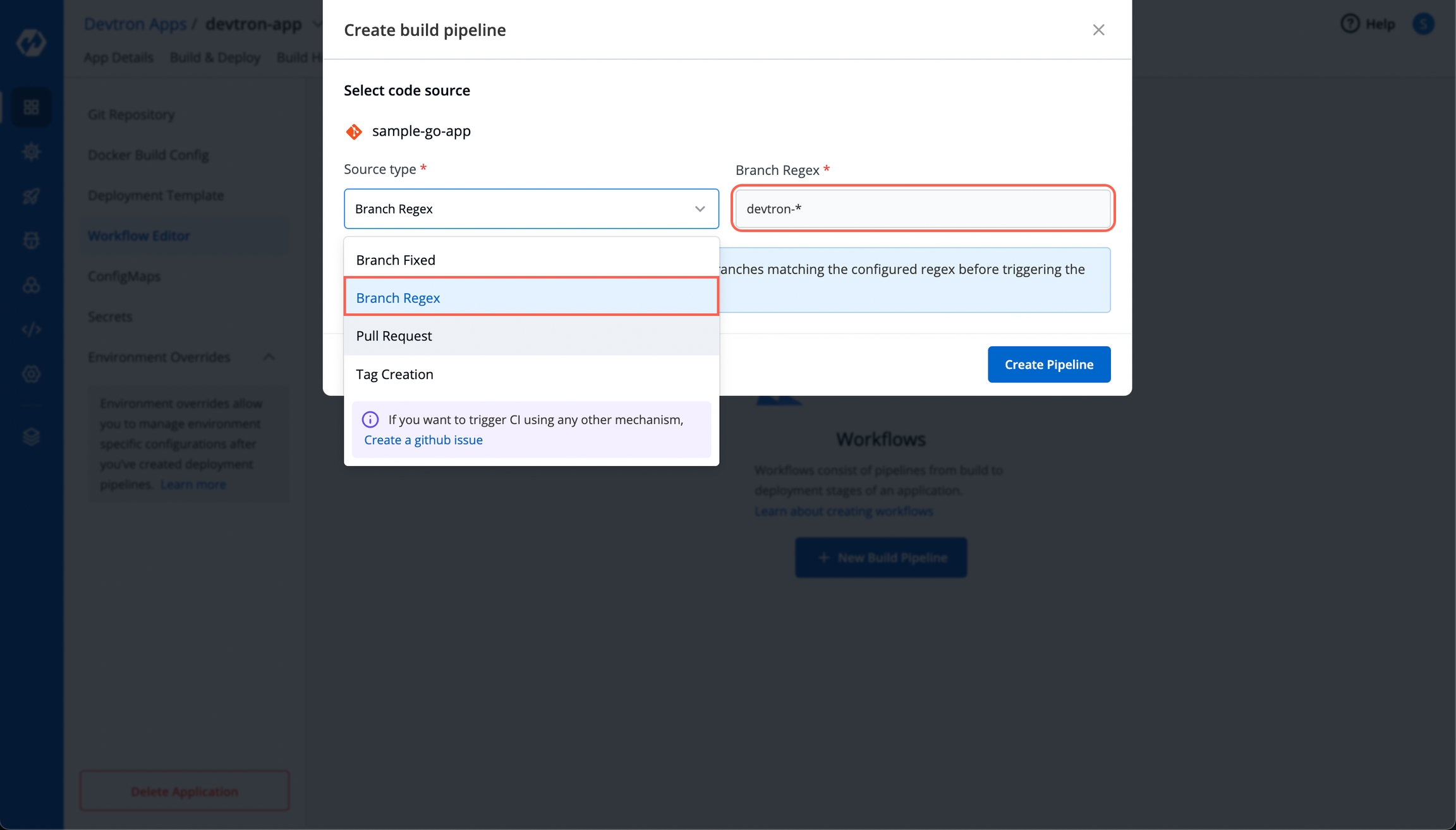Open the Source type dropdown
The width and height of the screenshot is (1456, 830).
pyautogui.click(x=531, y=208)
